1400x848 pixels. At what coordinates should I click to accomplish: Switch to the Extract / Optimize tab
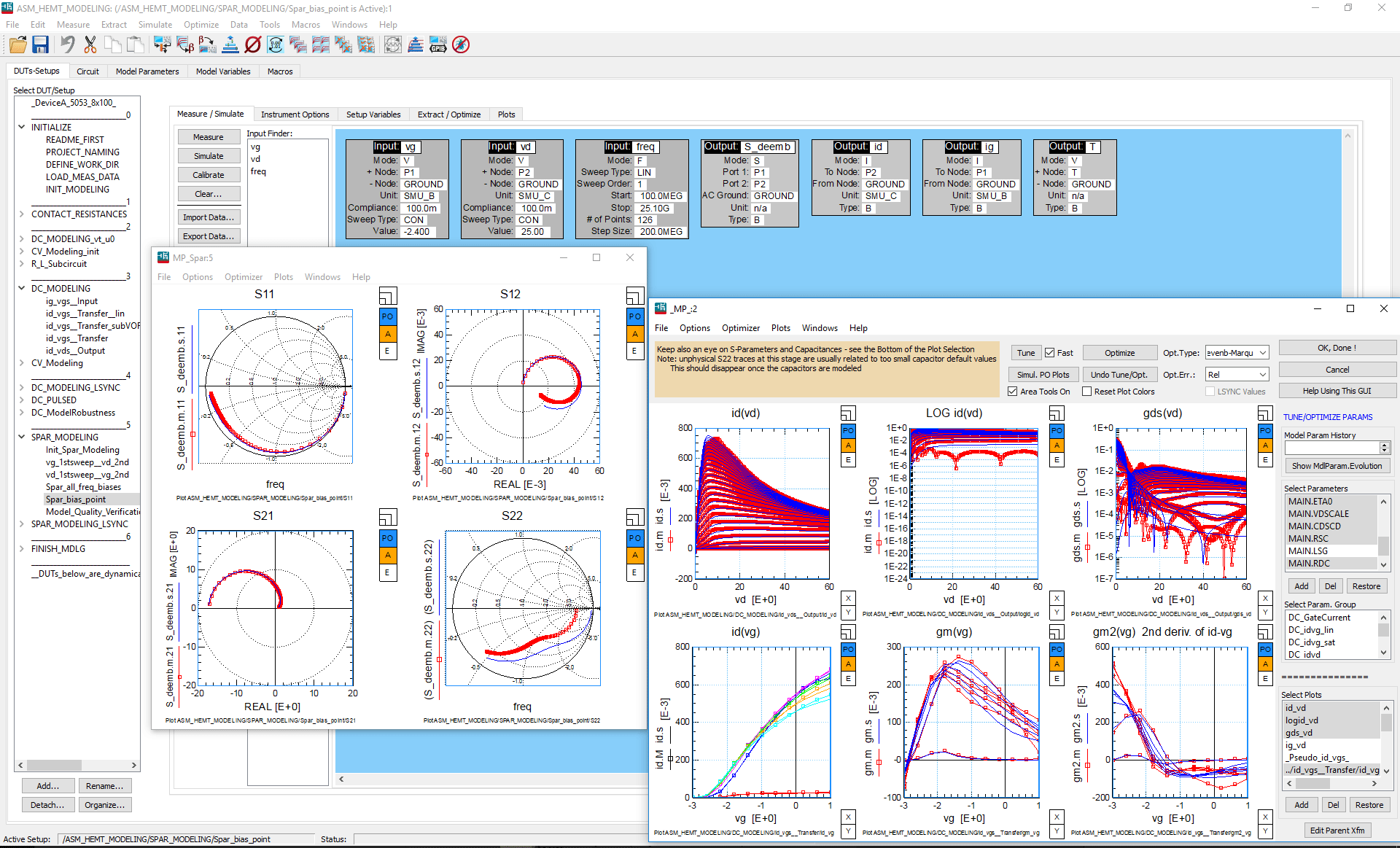click(x=449, y=114)
